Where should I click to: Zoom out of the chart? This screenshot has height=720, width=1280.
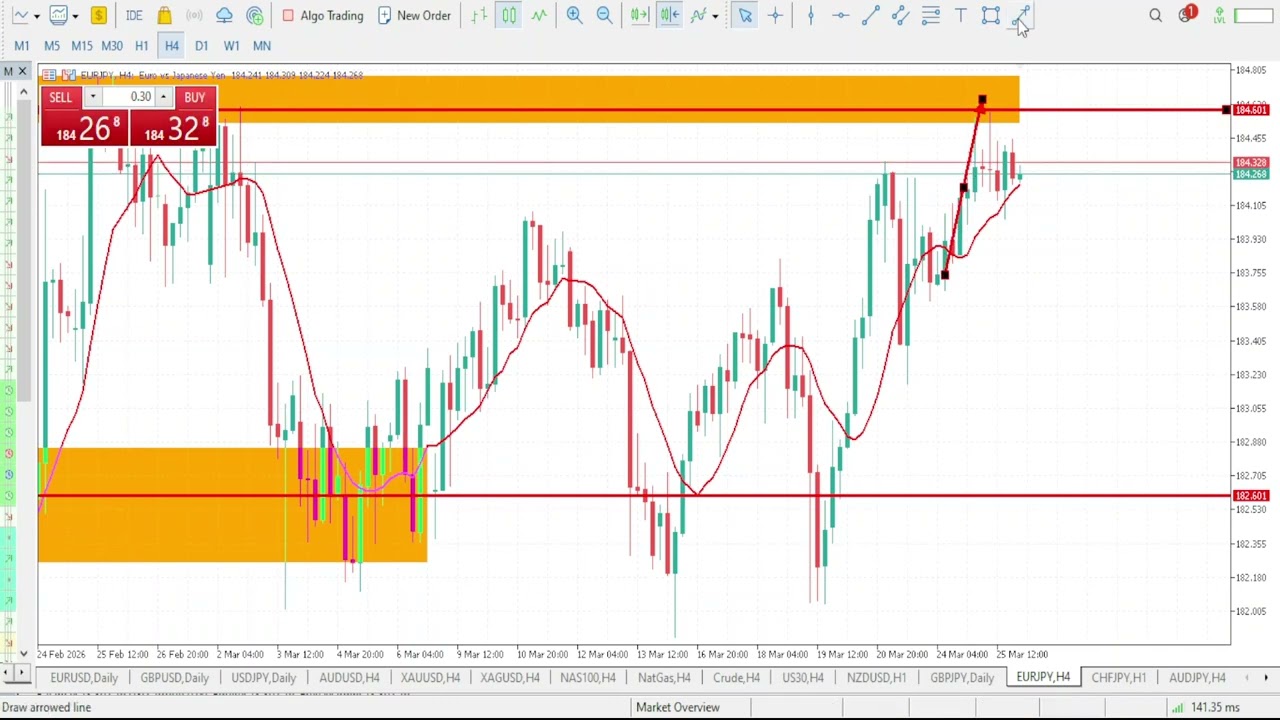click(604, 15)
